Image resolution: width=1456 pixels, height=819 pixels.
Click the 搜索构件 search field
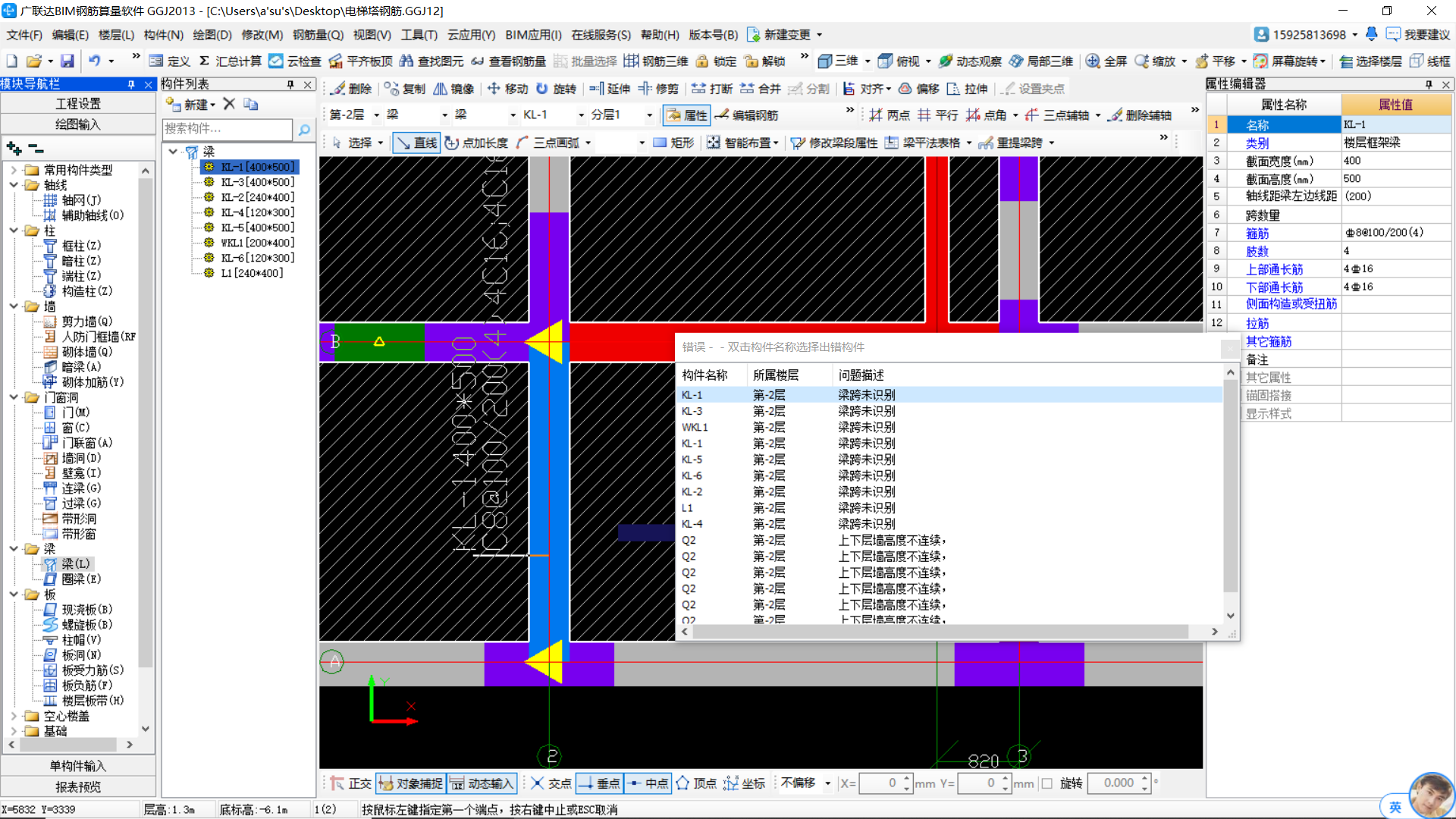pyautogui.click(x=227, y=130)
